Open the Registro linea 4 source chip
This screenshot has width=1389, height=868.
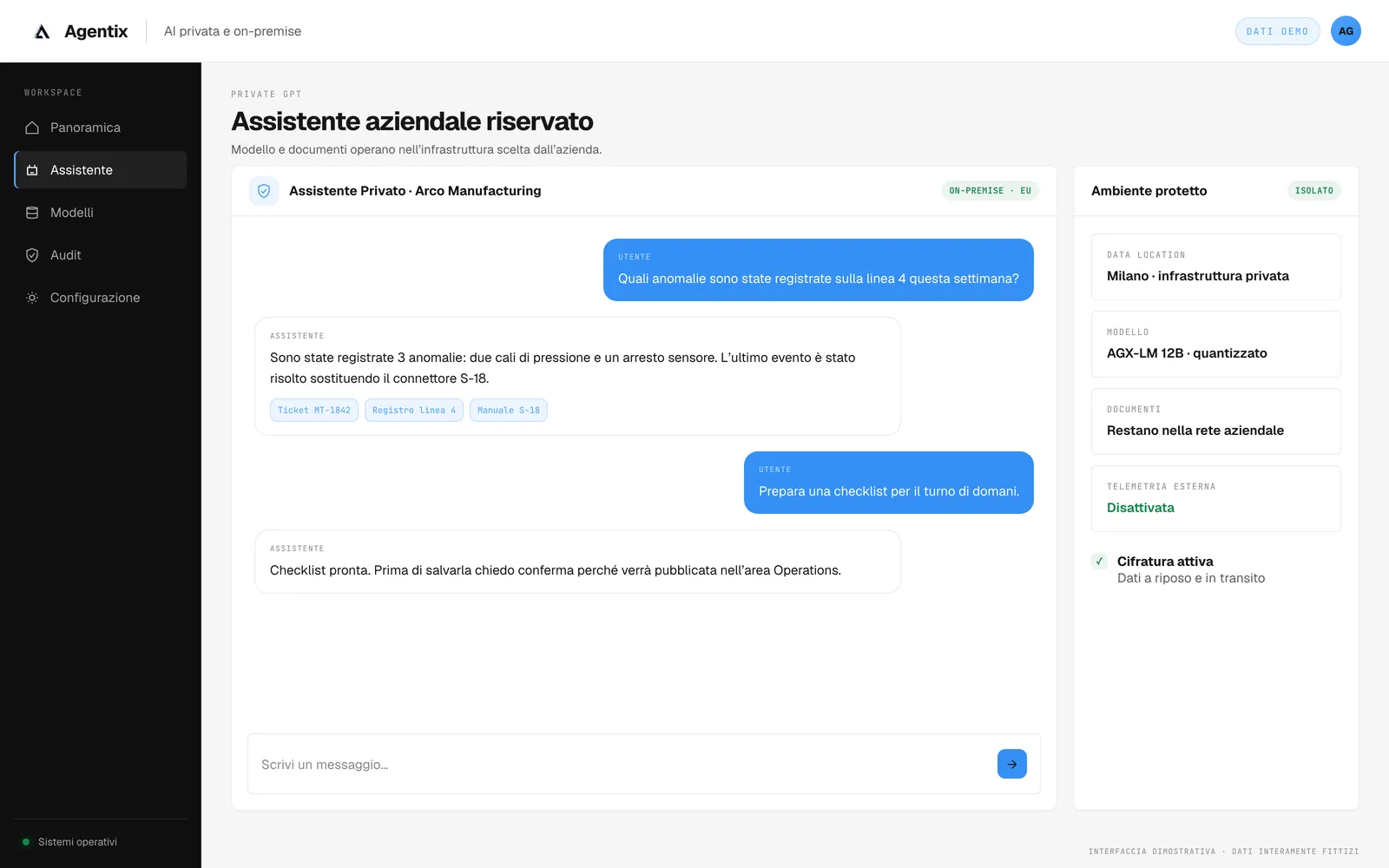click(414, 411)
